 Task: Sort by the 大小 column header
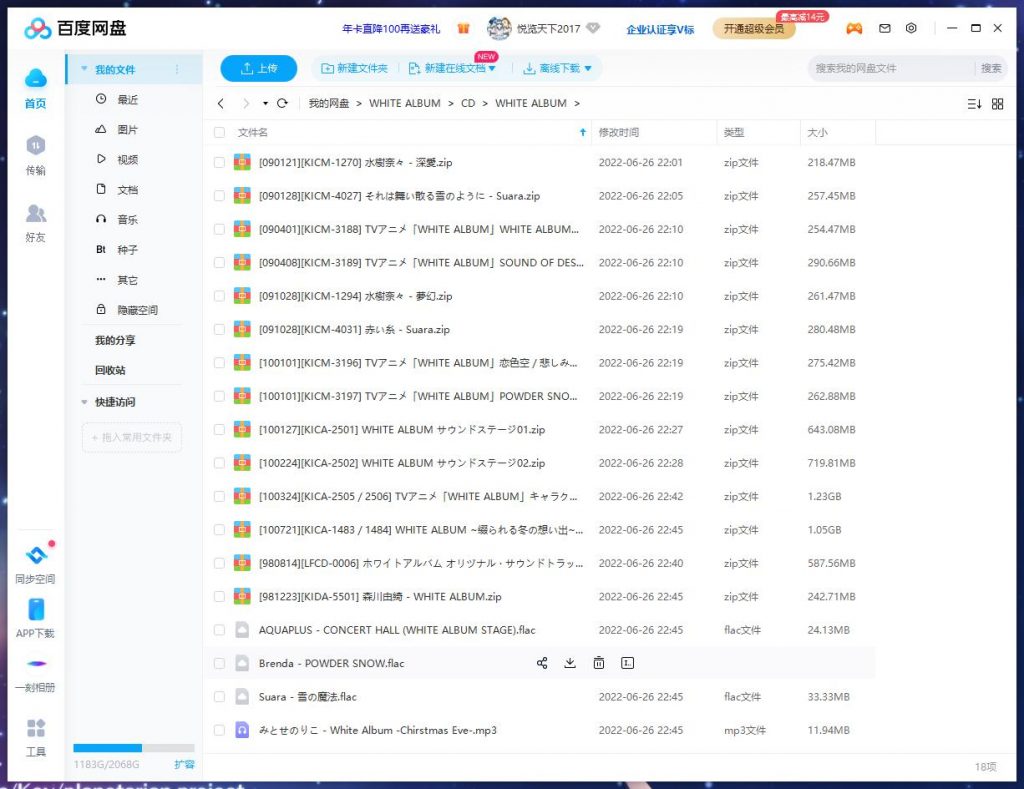point(817,133)
